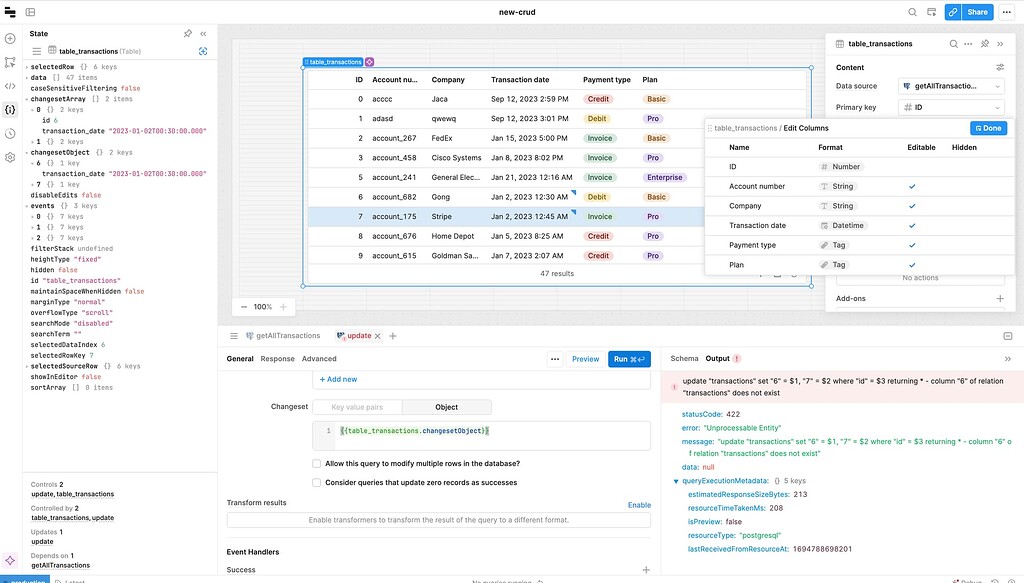The width and height of the screenshot is (1024, 583).
Task: Click the '+ Add new' link
Action: click(338, 379)
